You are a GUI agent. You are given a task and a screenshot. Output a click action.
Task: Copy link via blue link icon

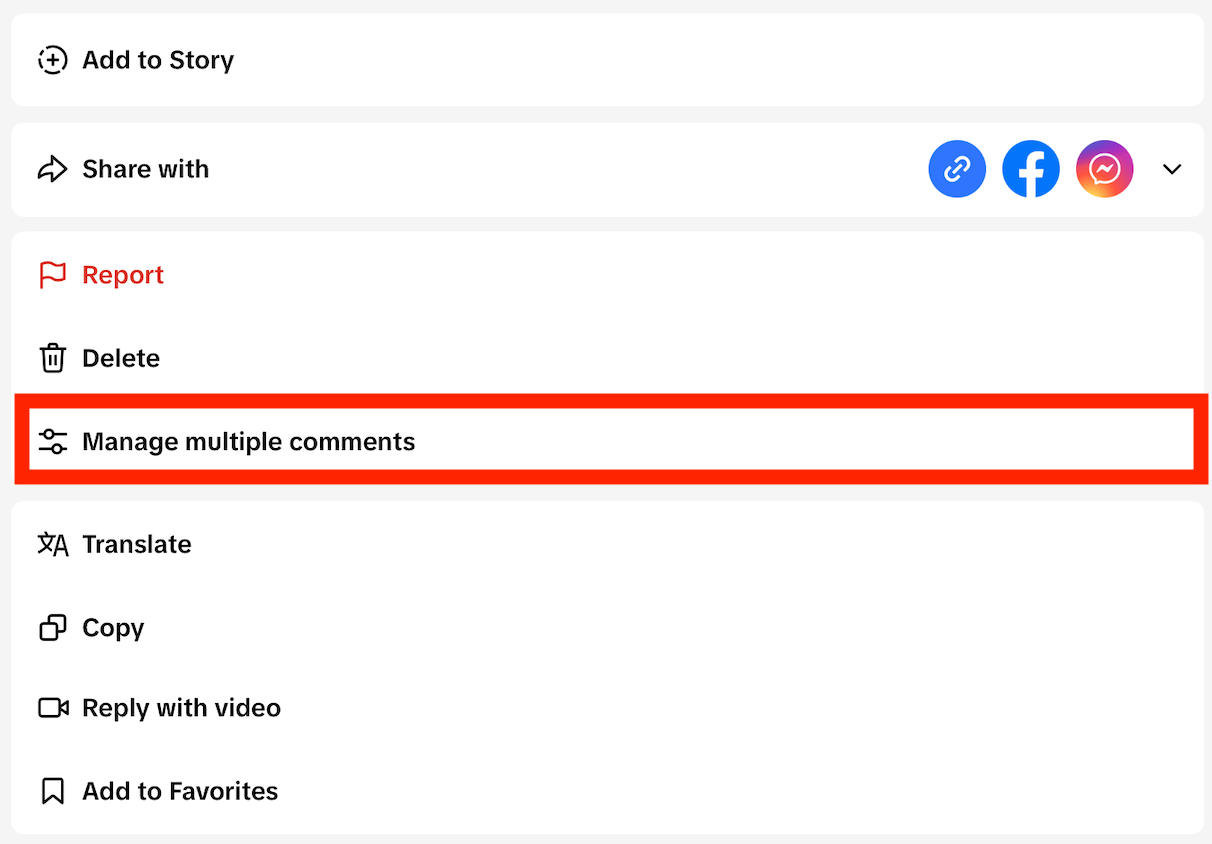[x=957, y=169]
